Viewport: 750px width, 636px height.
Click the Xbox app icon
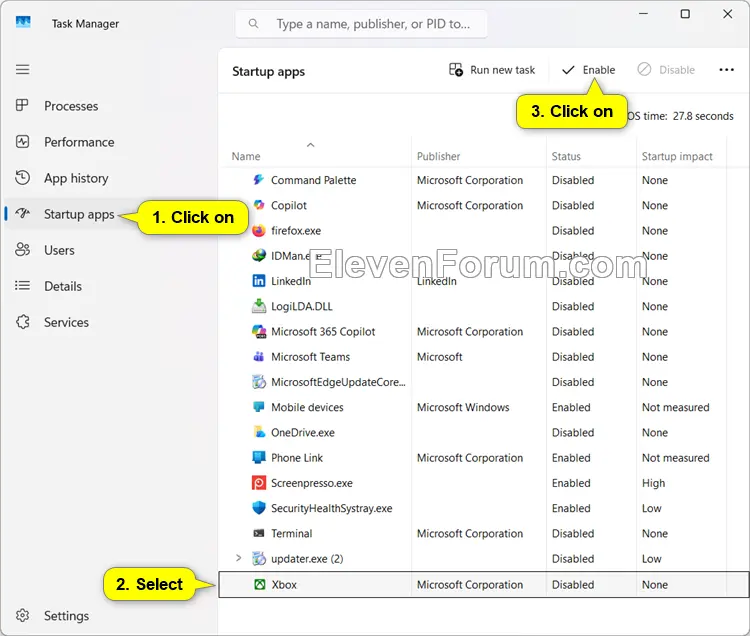(260, 584)
